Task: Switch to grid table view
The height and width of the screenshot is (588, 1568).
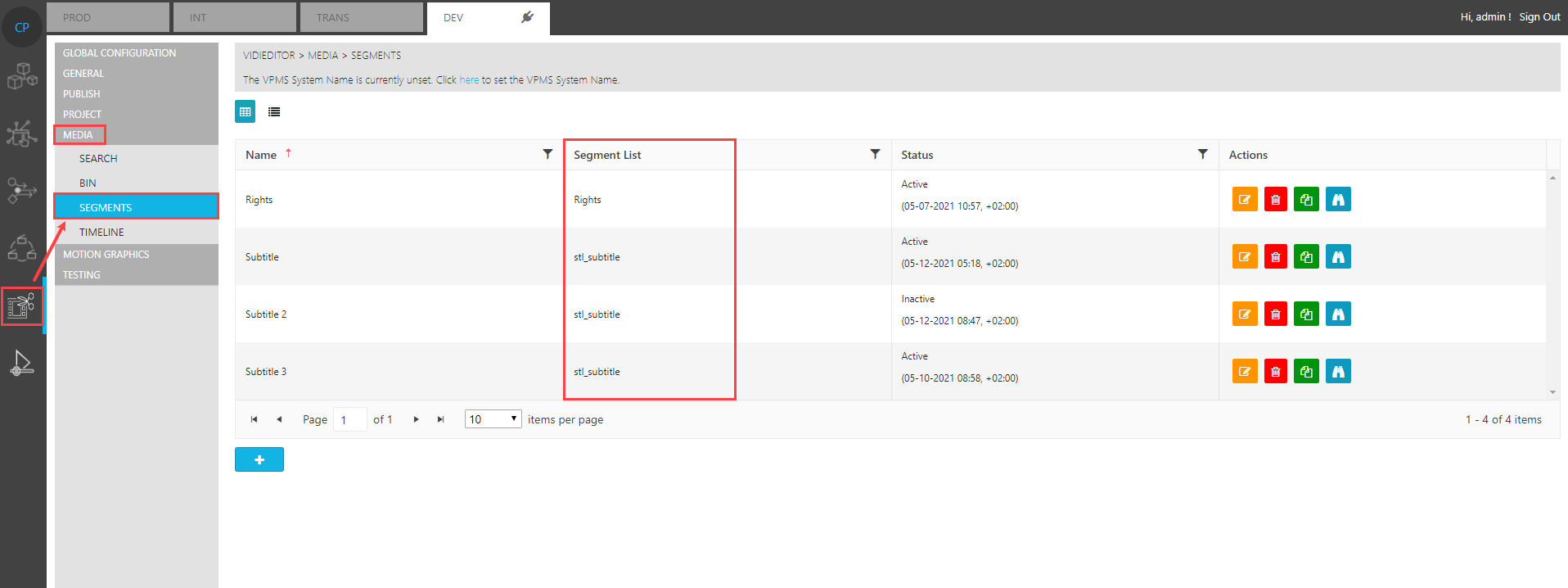Action: point(246,111)
